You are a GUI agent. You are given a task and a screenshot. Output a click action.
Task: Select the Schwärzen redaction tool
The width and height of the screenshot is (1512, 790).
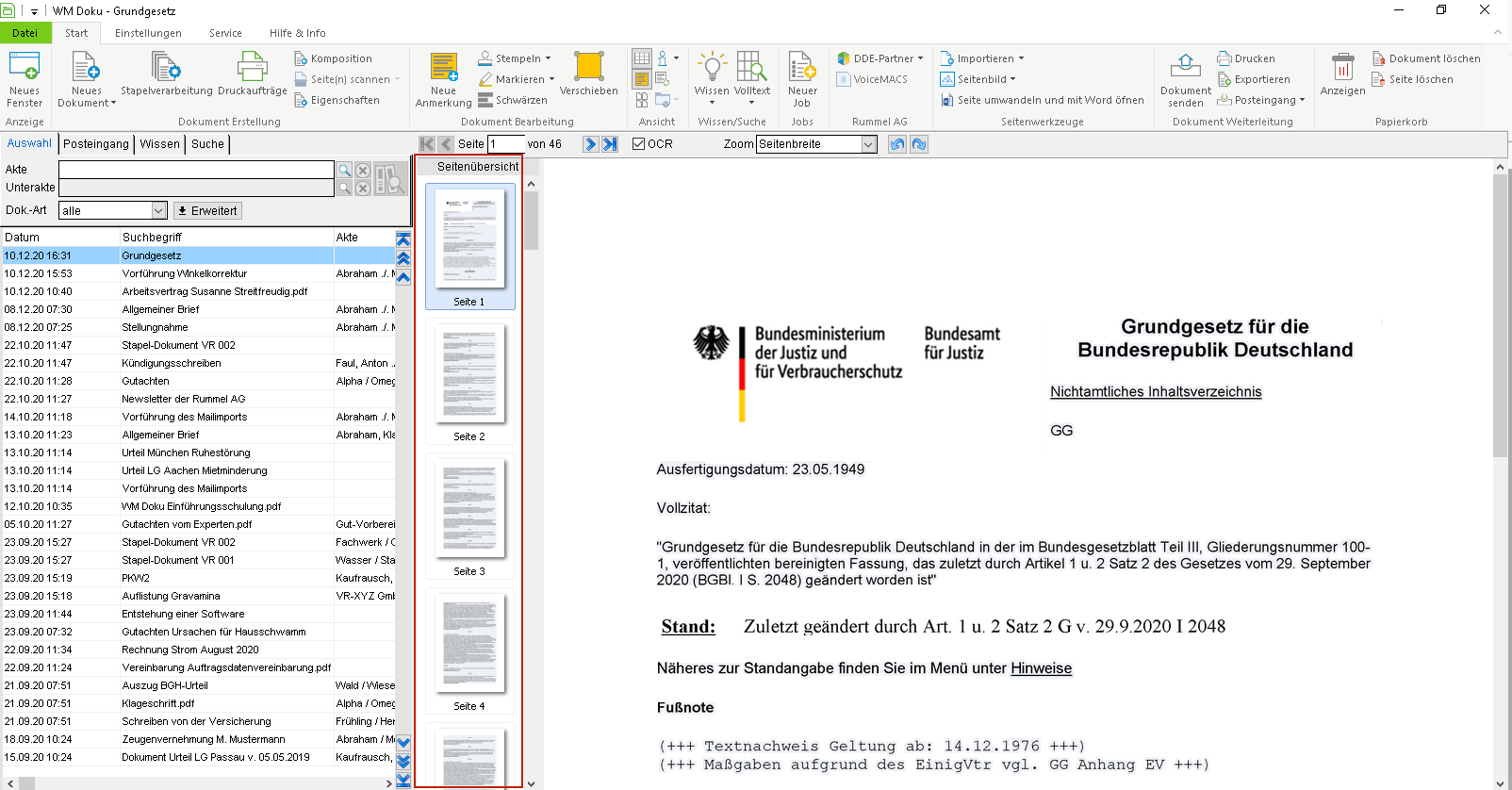coord(512,100)
